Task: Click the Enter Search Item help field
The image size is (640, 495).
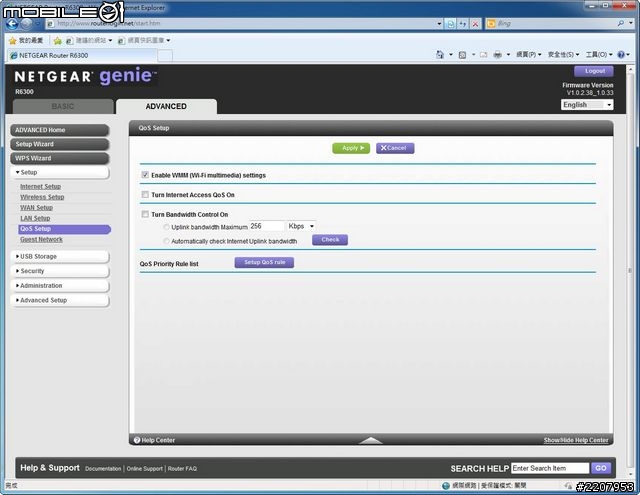Action: 550,468
